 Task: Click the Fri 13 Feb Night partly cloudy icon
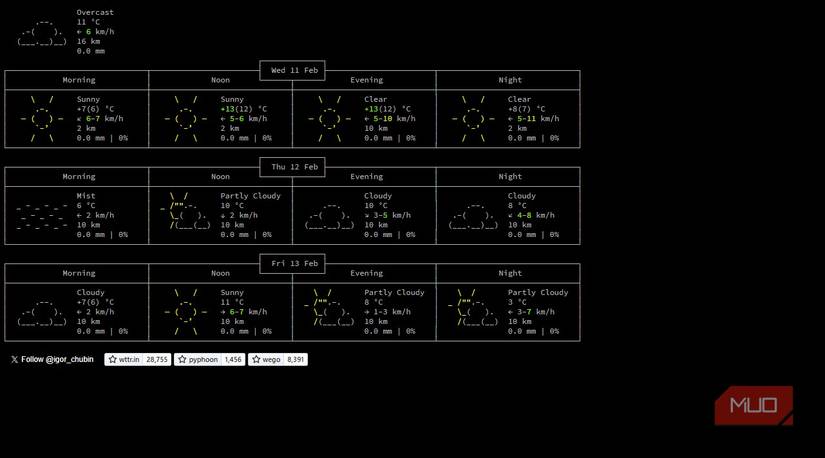click(x=473, y=307)
